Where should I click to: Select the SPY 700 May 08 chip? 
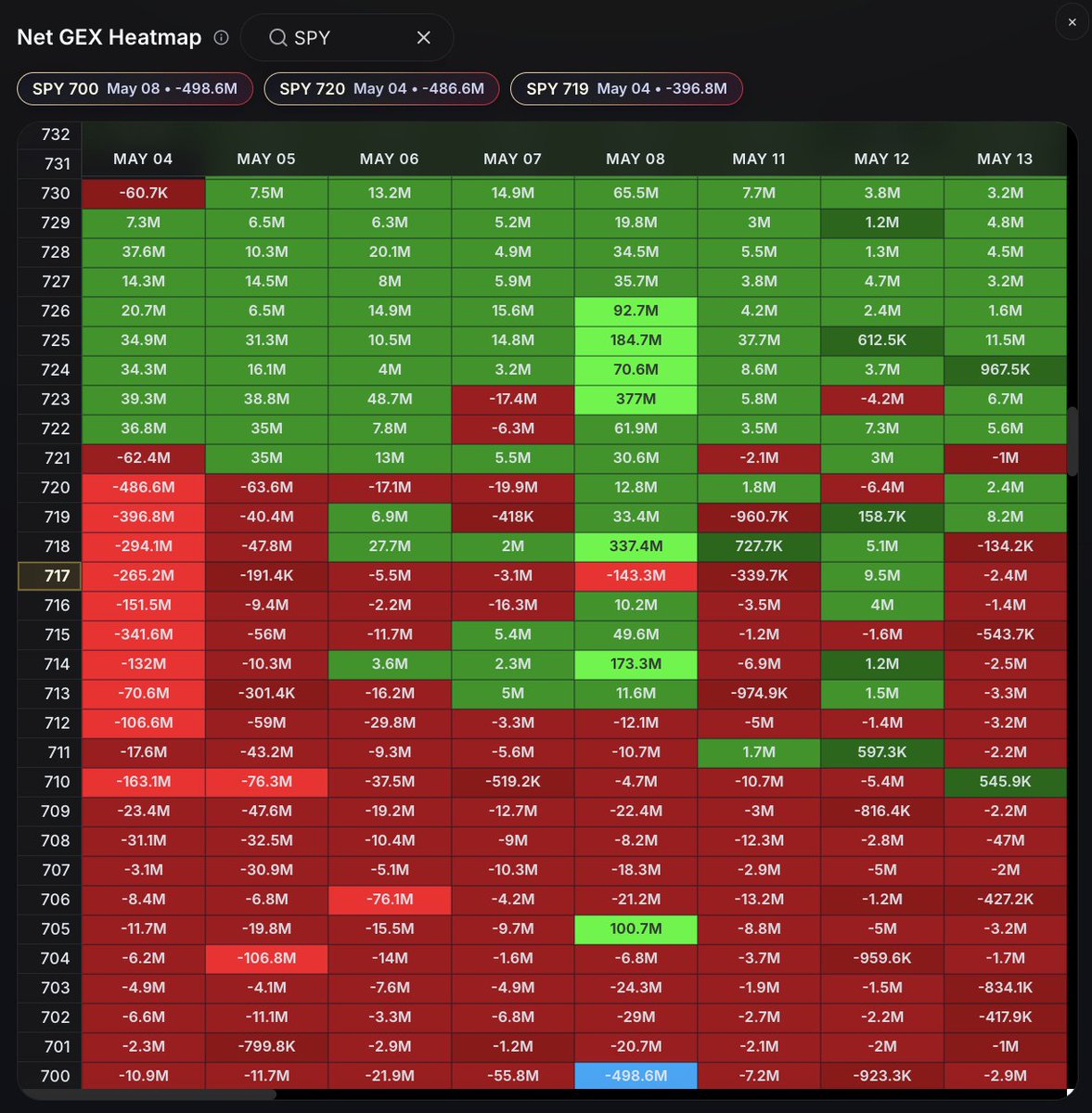(135, 89)
